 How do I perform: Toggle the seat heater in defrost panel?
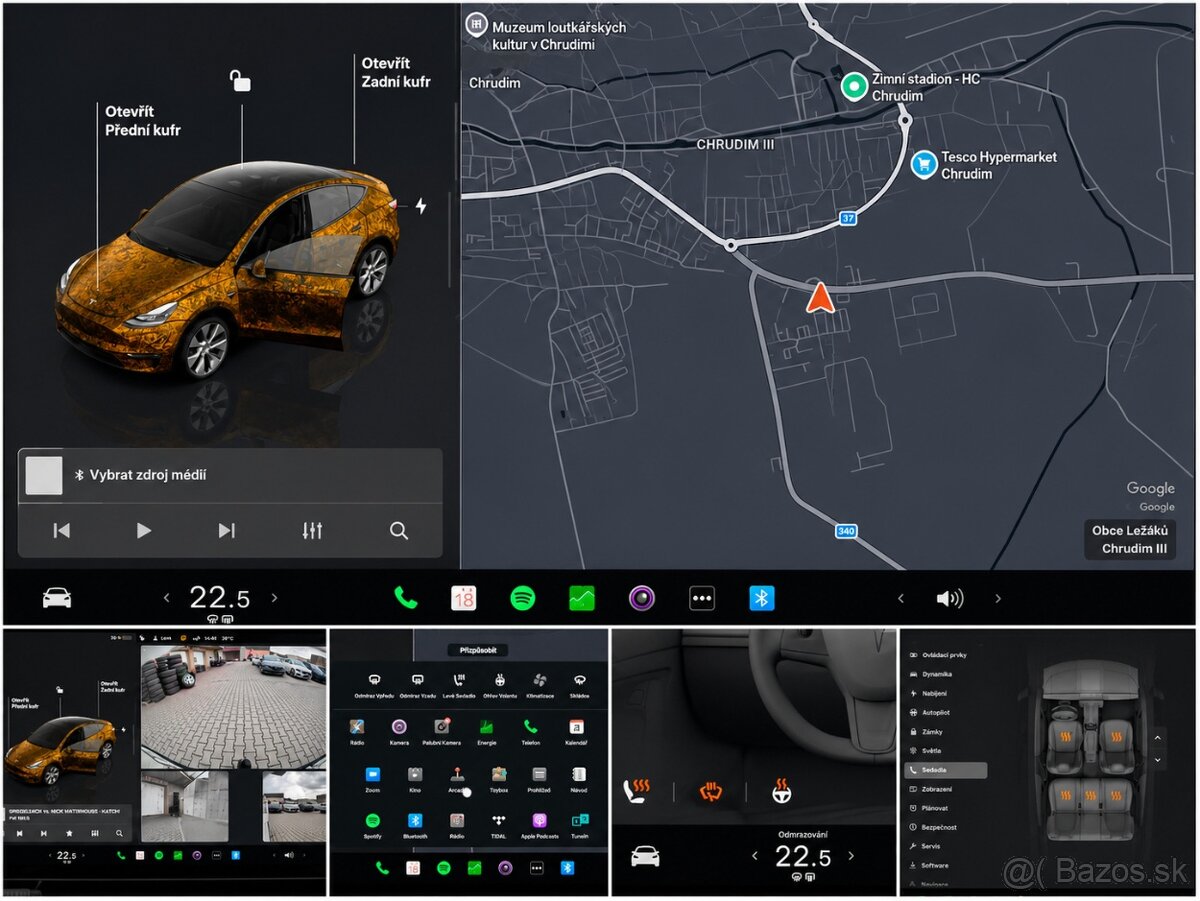(x=637, y=792)
